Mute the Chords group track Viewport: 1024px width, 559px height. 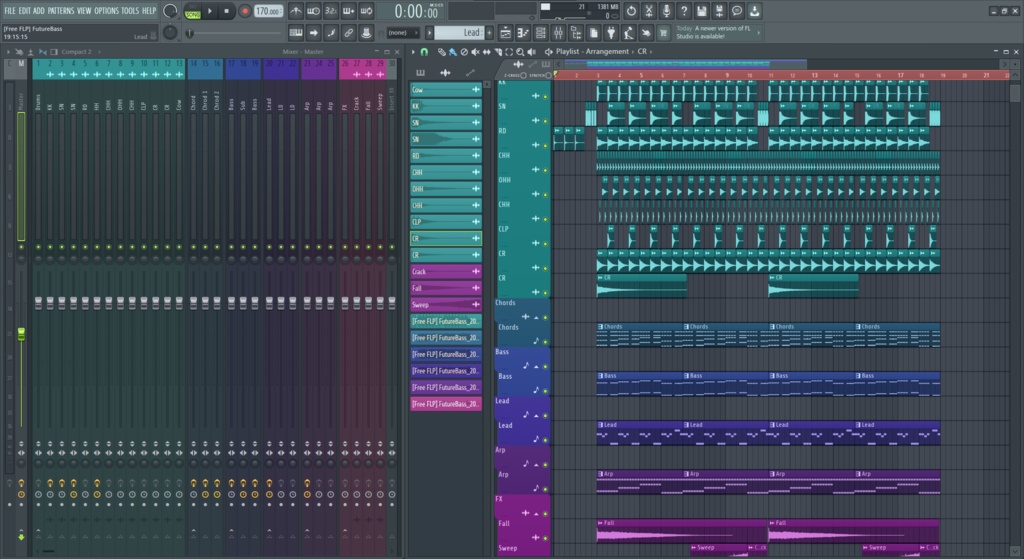[545, 317]
